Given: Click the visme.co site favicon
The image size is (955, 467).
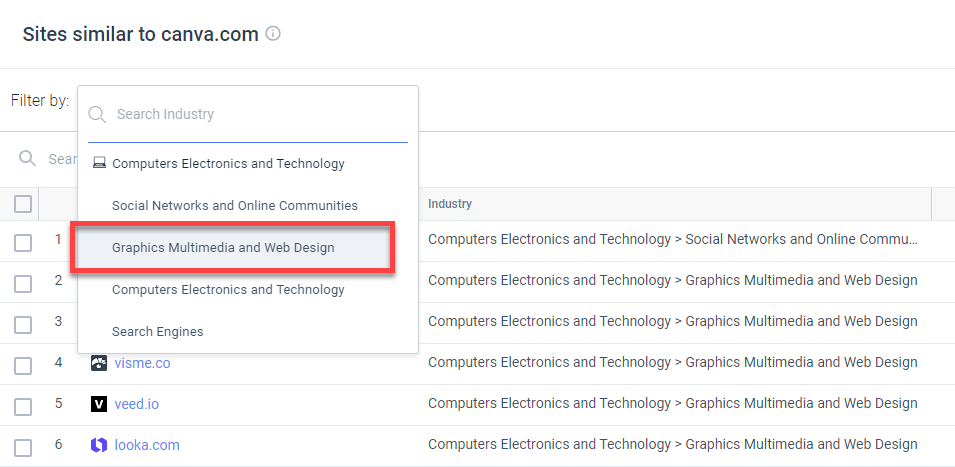Looking at the screenshot, I should tap(99, 363).
